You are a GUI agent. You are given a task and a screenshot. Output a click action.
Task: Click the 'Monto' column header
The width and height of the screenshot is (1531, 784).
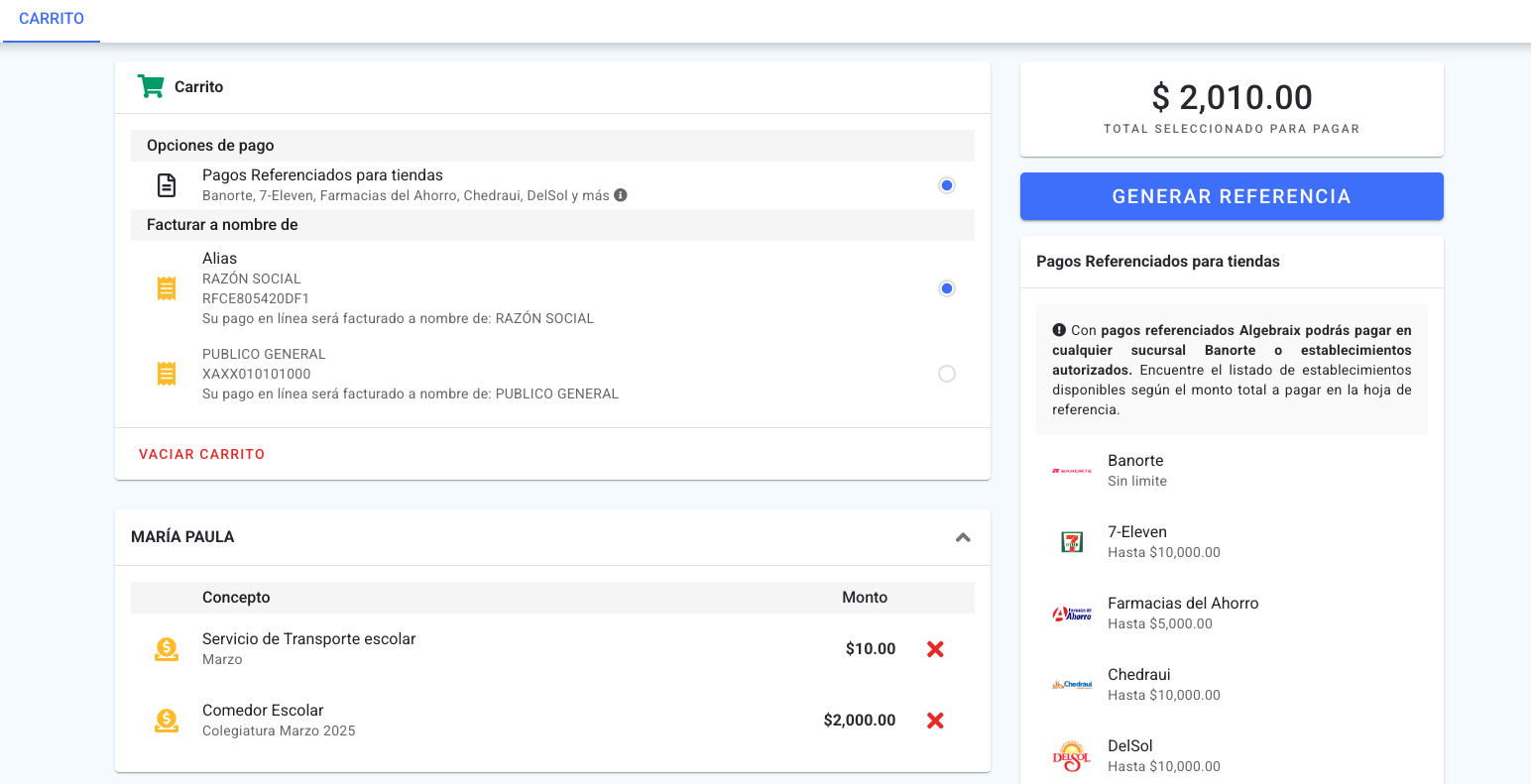coord(865,598)
